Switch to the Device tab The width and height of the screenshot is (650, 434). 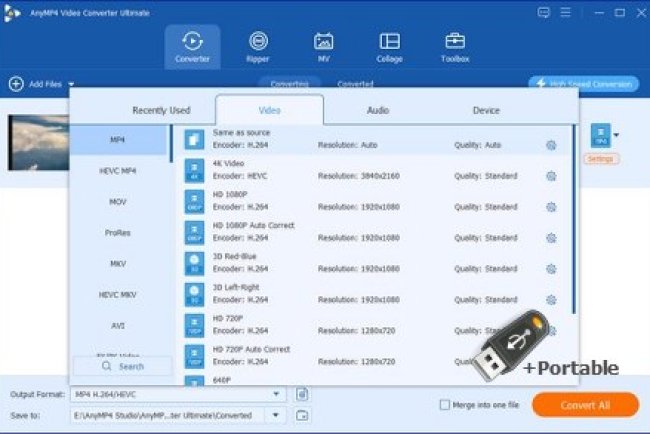pos(486,110)
